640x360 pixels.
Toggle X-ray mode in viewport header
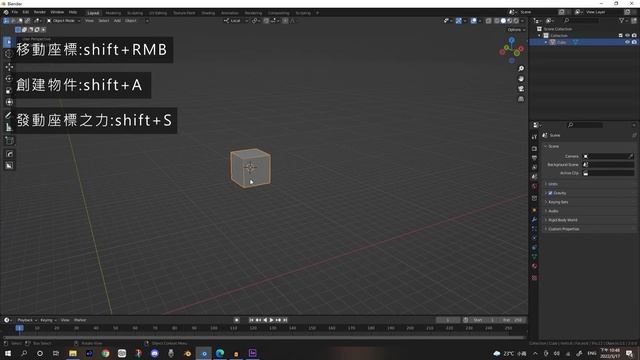pos(488,20)
